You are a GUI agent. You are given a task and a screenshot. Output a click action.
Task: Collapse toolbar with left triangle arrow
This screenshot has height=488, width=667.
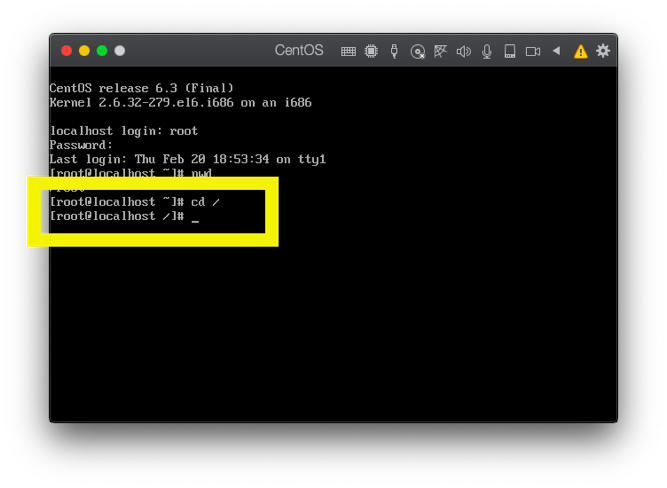[x=556, y=51]
